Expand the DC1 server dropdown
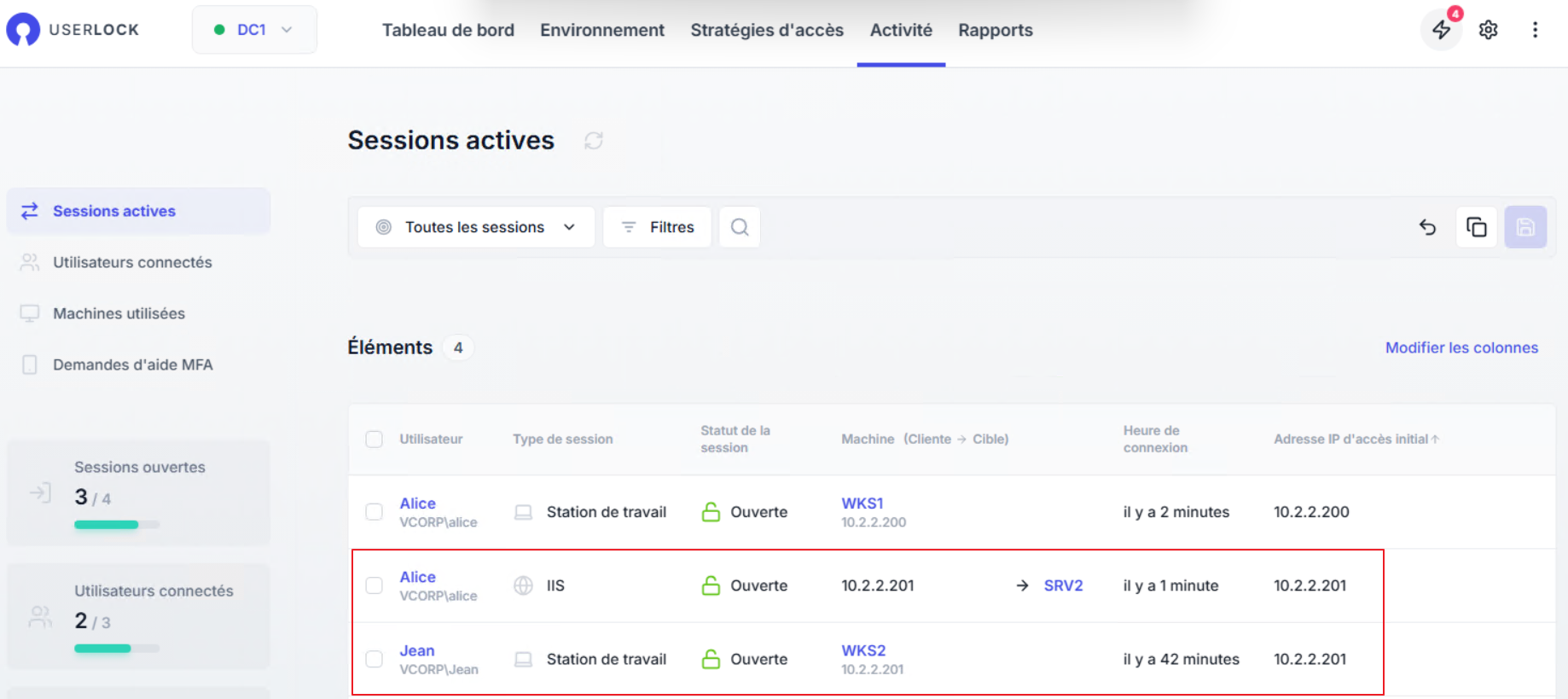The width and height of the screenshot is (1568, 699). click(x=254, y=30)
